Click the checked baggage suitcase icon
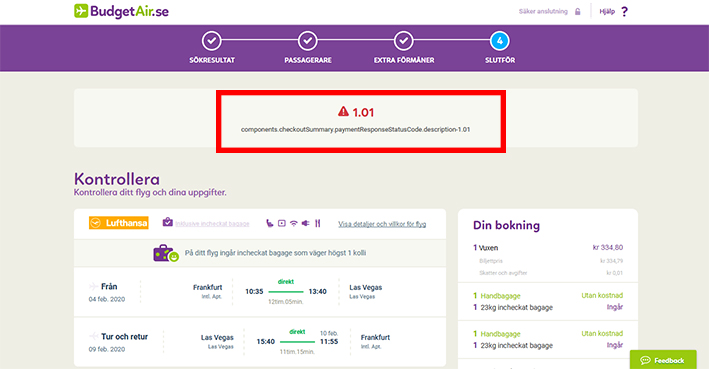Screen dimensions: 709x369 (168, 222)
